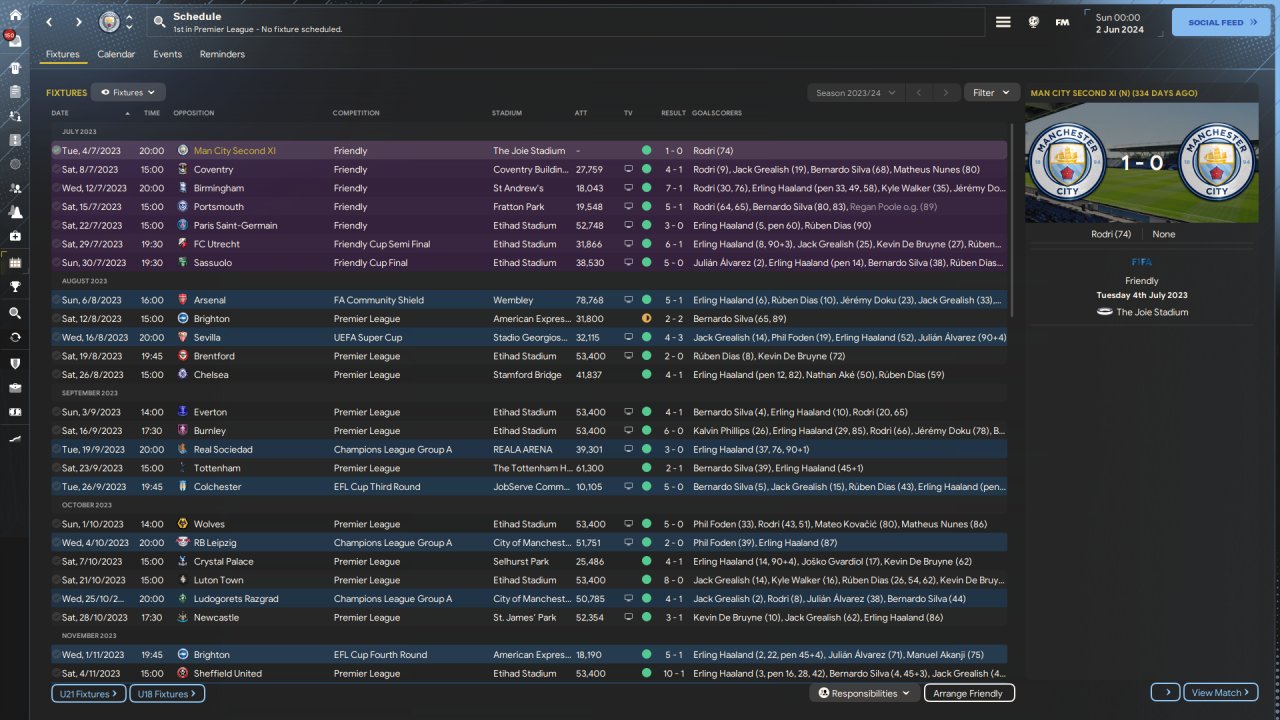The image size is (1280, 720).
Task: Toggle the Everton fixture row marker
Action: (57, 412)
